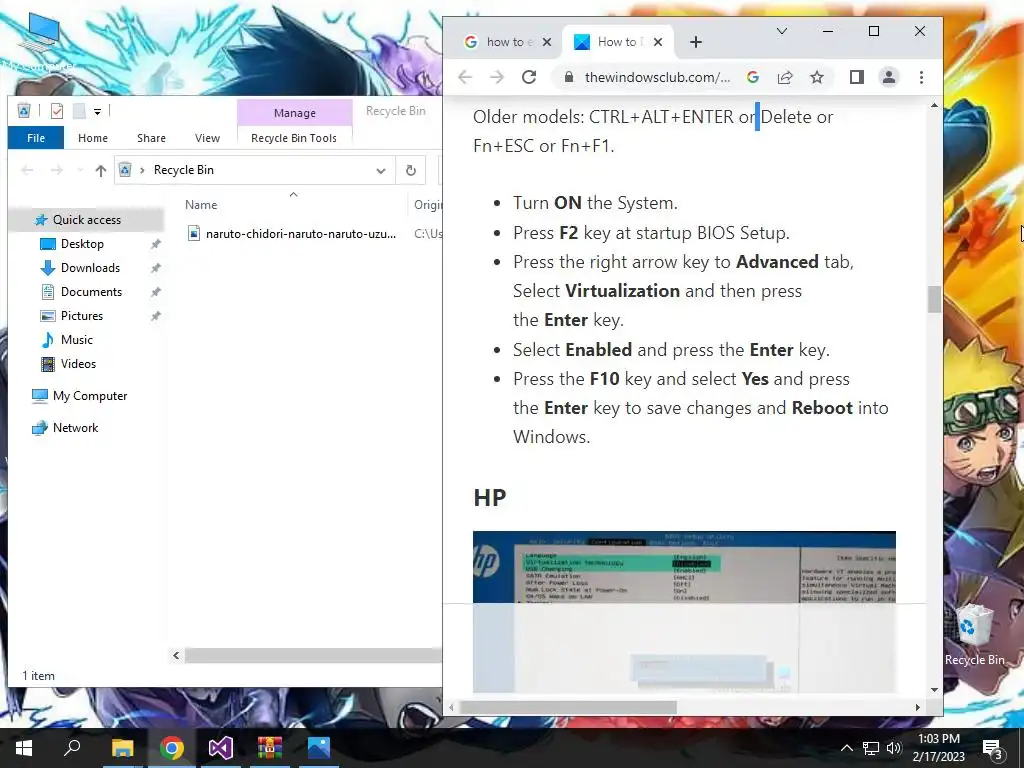Open the View ribbon tab in Explorer
Viewport: 1024px width, 768px height.
[207, 138]
